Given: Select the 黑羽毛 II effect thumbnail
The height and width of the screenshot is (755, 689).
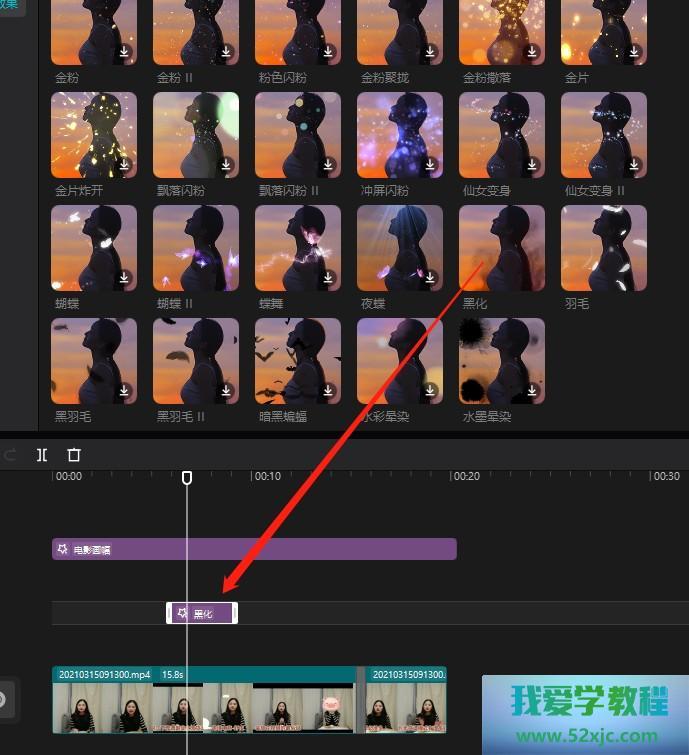Looking at the screenshot, I should tap(196, 360).
